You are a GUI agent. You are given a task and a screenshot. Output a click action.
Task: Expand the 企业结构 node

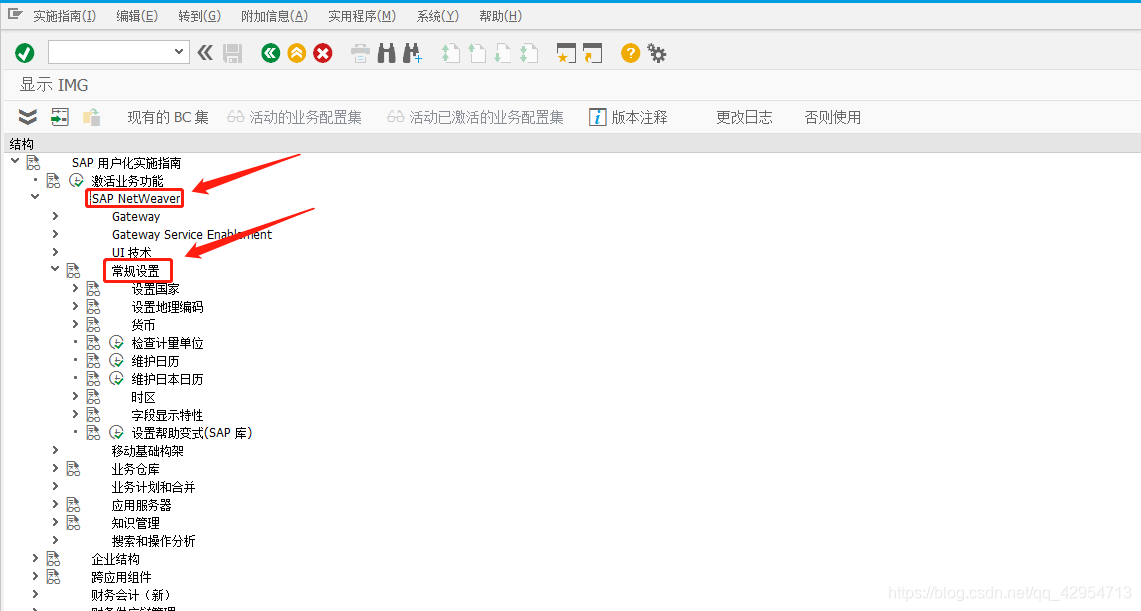[35, 558]
